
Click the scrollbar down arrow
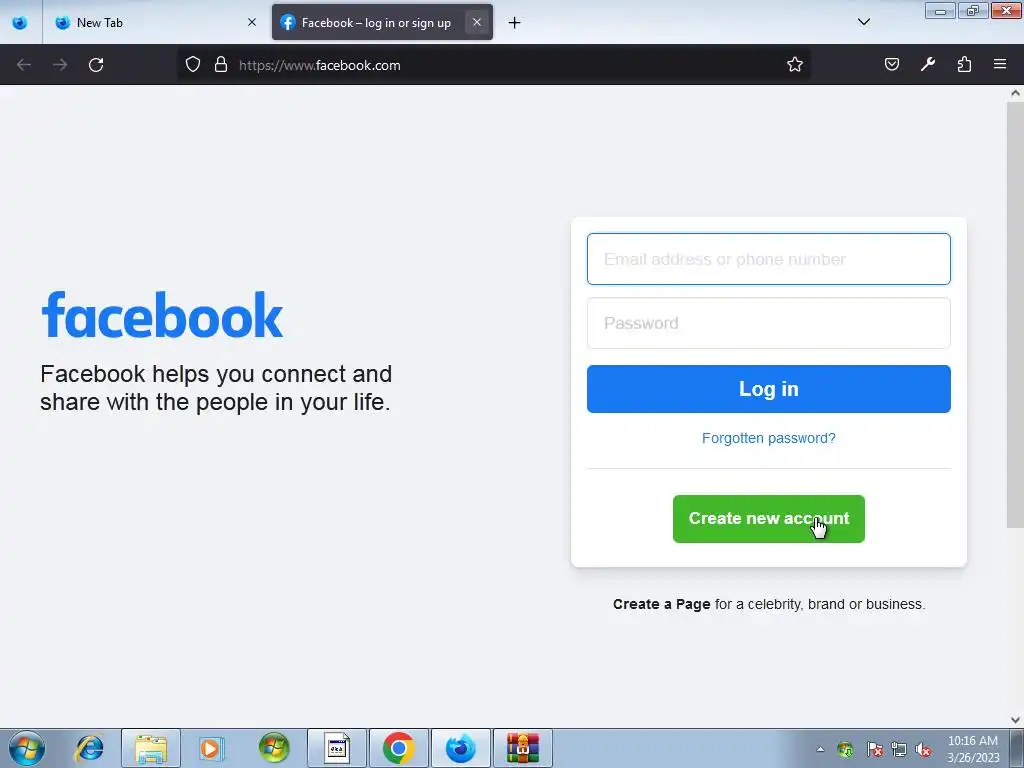tap(1015, 720)
